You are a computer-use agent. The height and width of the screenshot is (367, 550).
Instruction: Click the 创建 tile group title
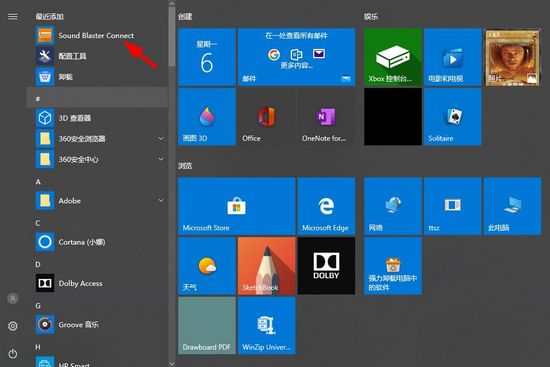point(185,16)
